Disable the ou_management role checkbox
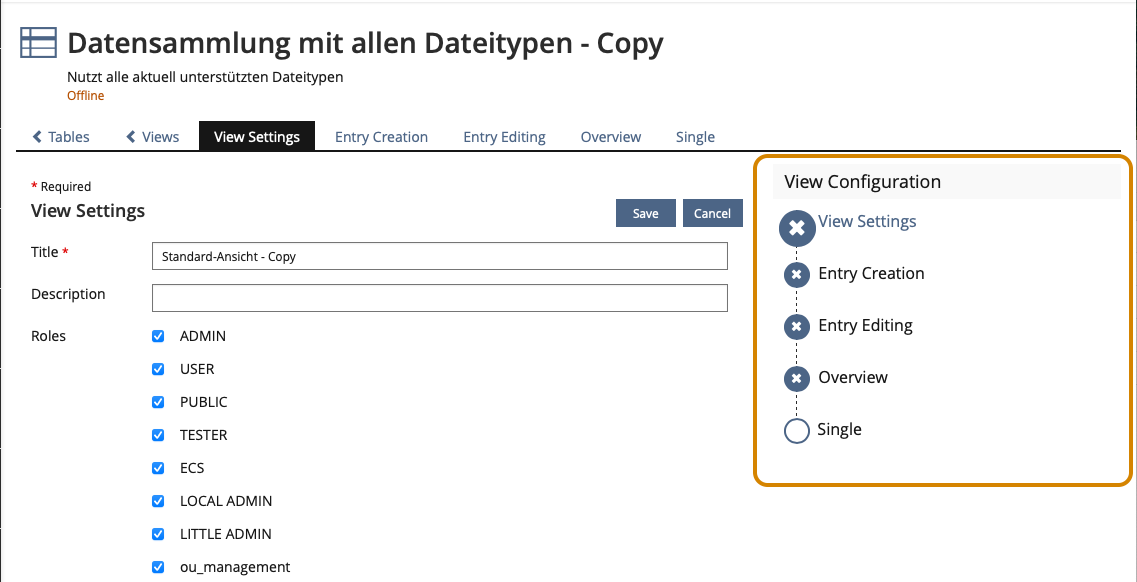1137x582 pixels. coord(158,567)
